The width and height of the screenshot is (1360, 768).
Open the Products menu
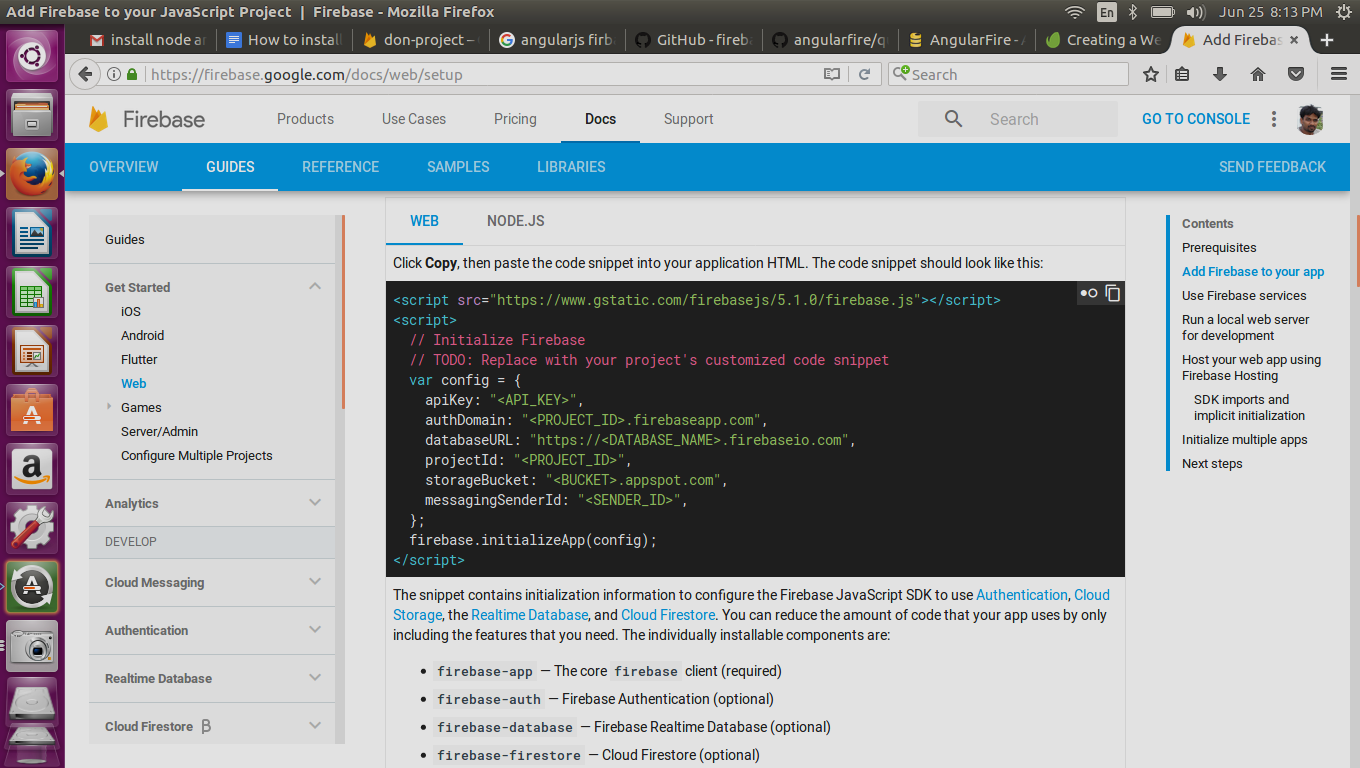305,119
